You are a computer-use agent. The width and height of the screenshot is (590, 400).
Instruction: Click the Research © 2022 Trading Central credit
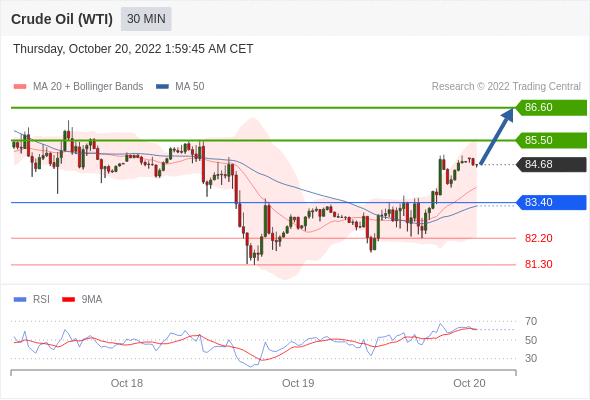pos(506,87)
